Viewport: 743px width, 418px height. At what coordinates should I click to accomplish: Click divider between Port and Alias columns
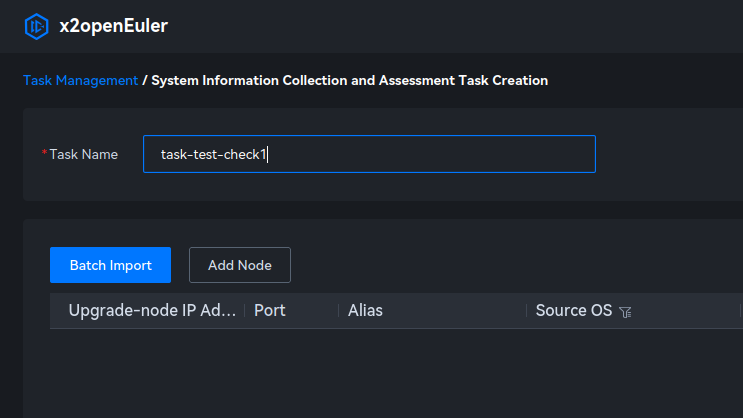[338, 311]
